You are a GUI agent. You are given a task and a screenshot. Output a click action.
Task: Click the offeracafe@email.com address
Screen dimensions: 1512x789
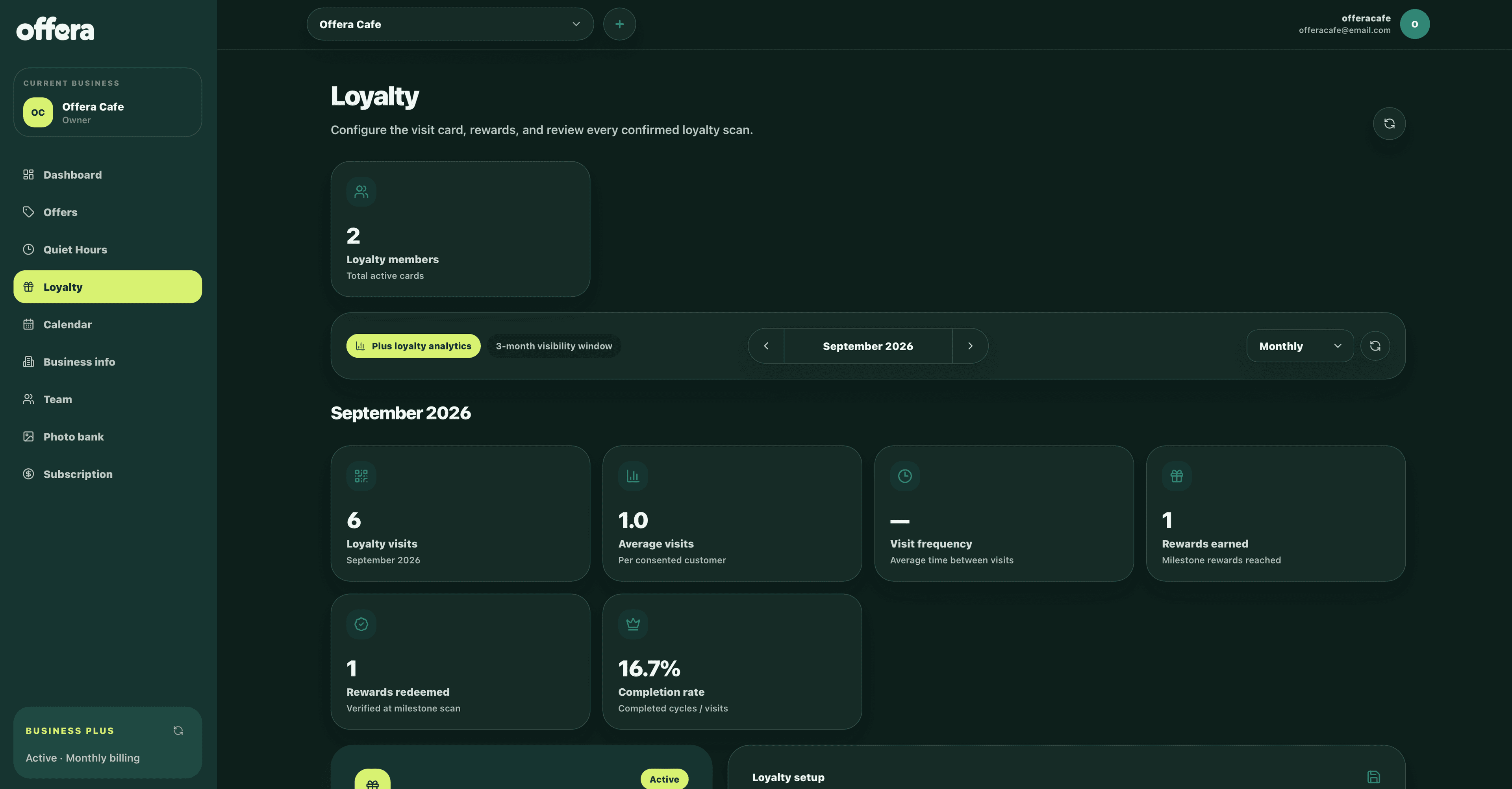tap(1344, 31)
